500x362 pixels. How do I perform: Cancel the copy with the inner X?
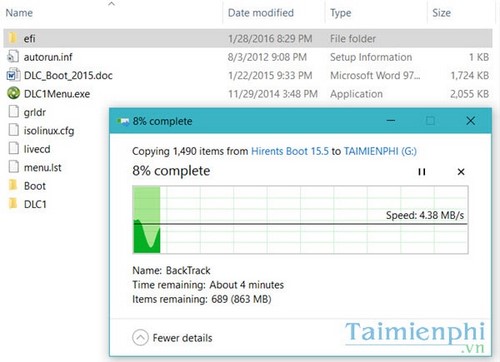461,172
